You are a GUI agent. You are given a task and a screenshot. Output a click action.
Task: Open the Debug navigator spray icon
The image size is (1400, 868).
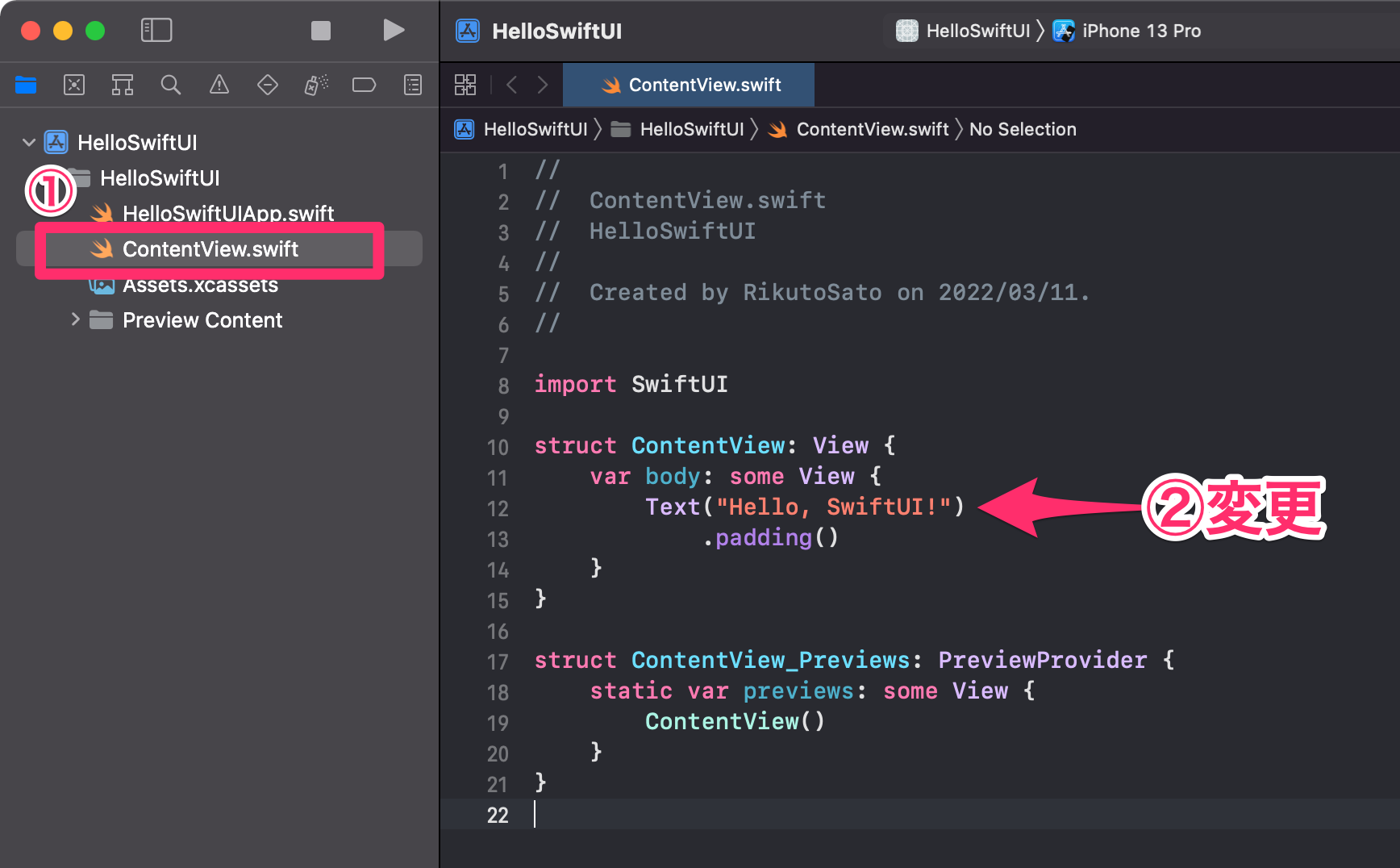coord(315,85)
